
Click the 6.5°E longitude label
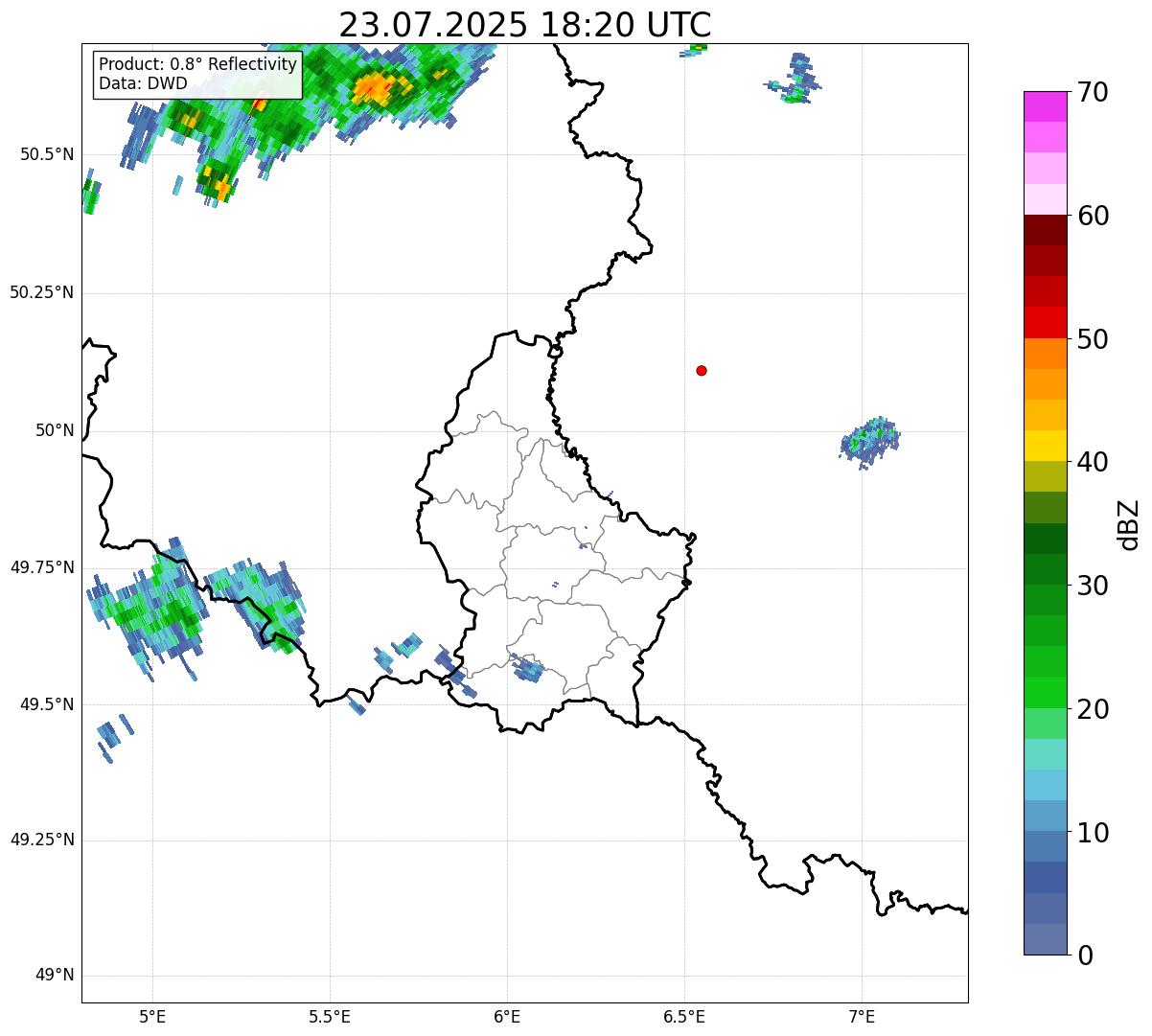coord(684,1016)
